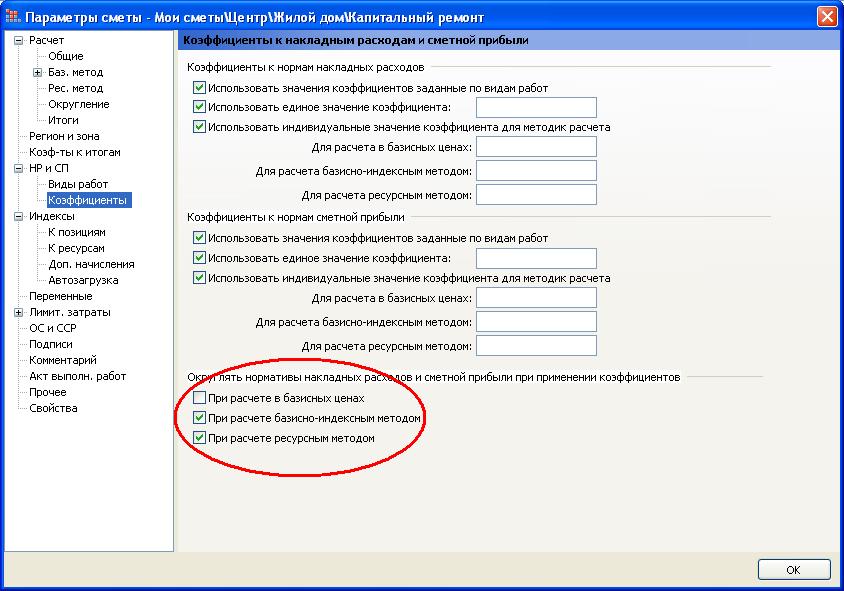Confirm settings with OK button
The height and width of the screenshot is (591, 844).
(x=794, y=570)
